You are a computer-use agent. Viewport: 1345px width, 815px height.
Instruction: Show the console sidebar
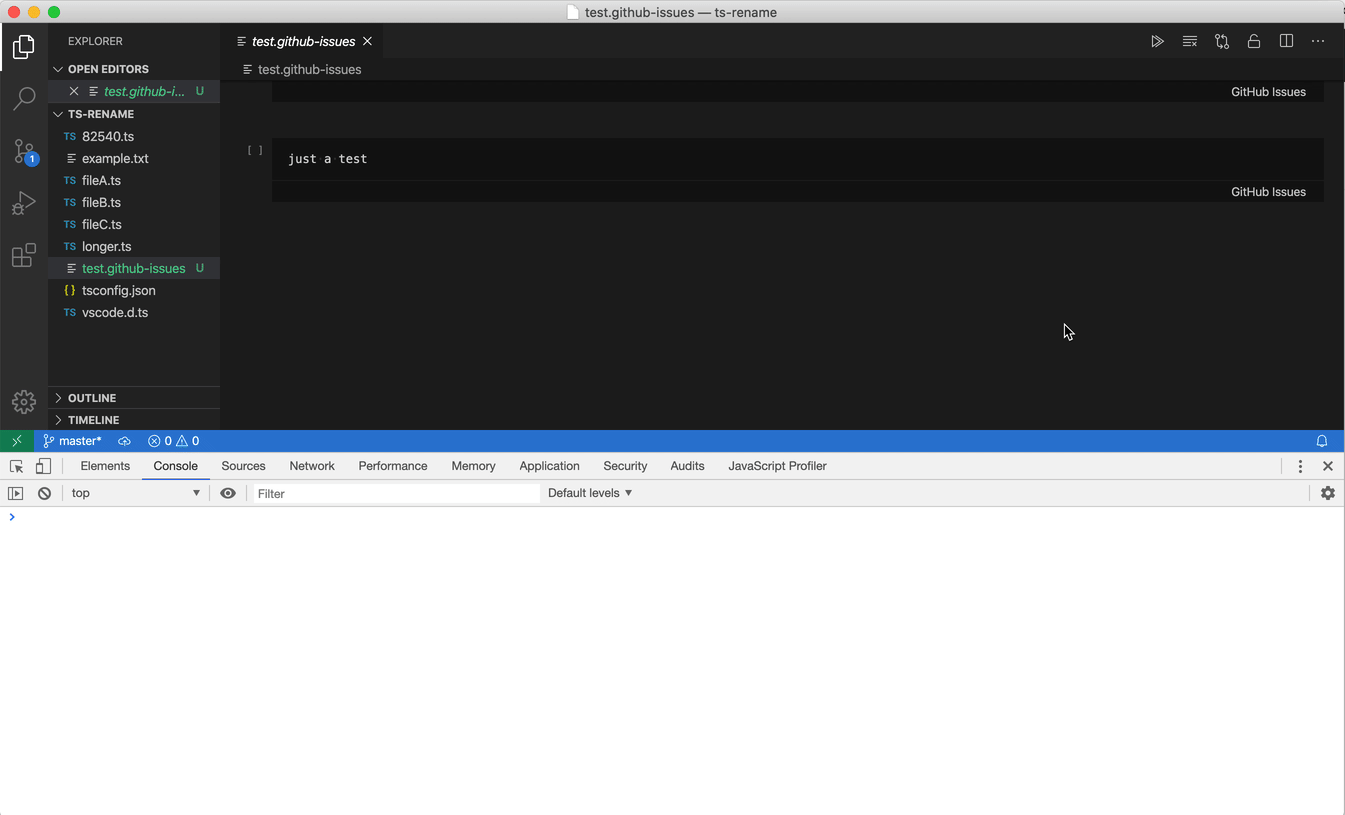pos(15,493)
